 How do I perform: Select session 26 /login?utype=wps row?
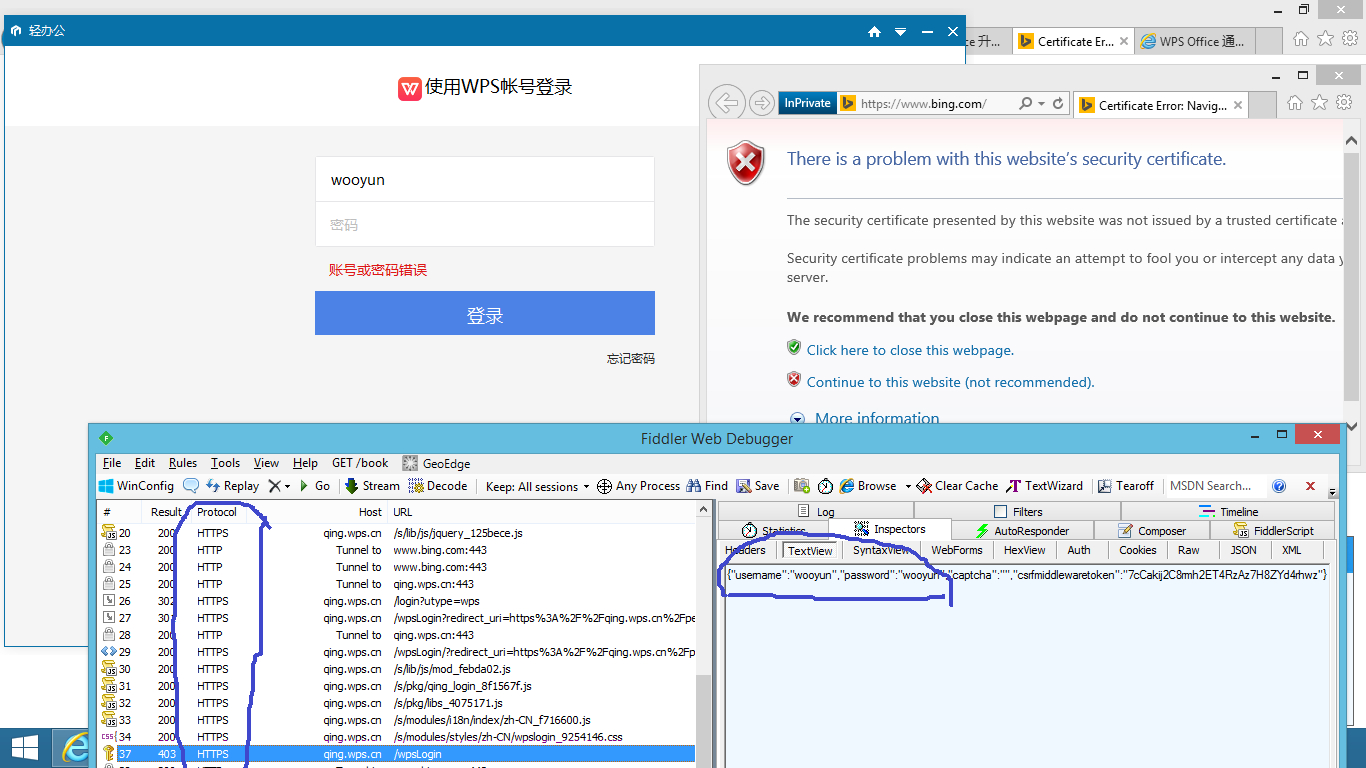[396, 601]
